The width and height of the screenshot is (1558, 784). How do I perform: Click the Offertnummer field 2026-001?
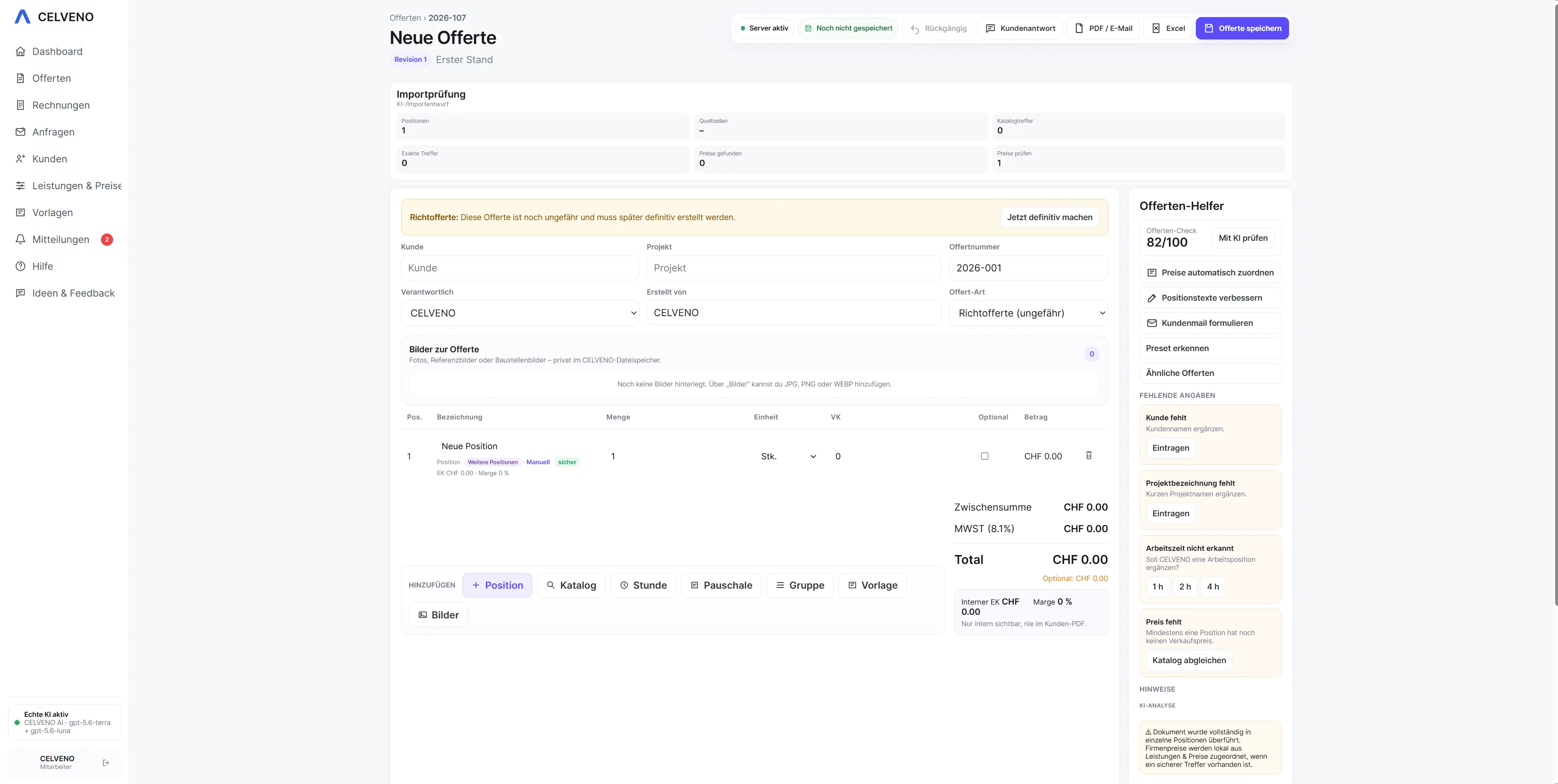tap(1028, 268)
